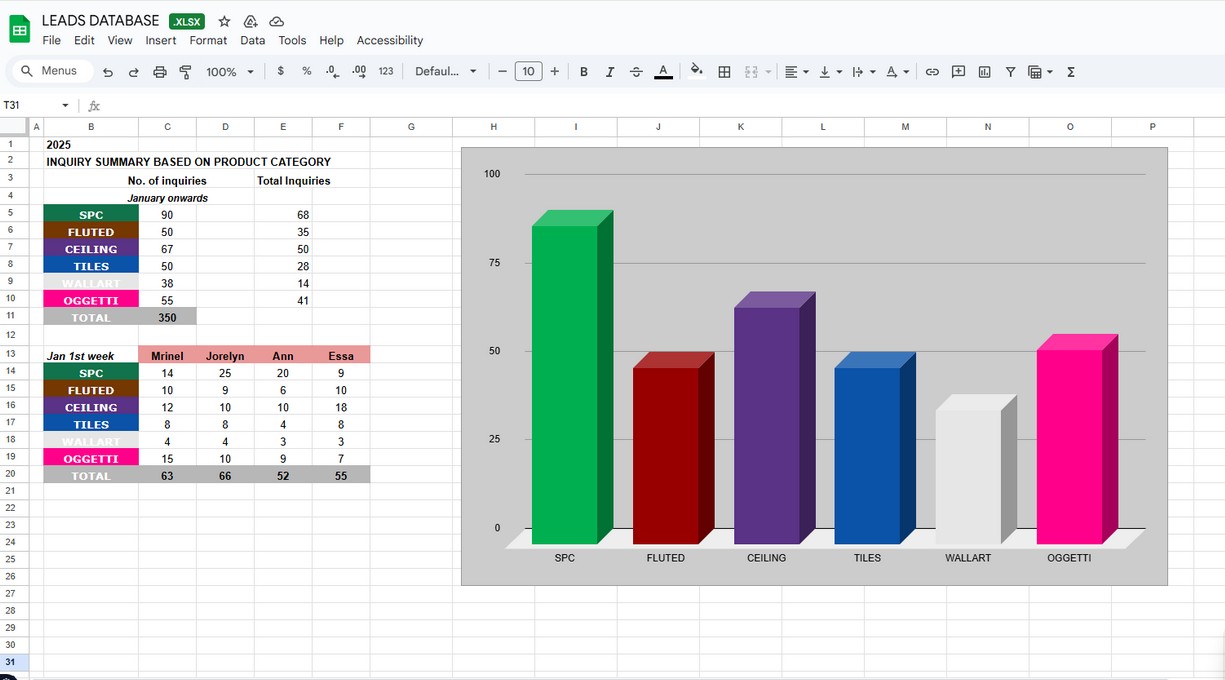The height and width of the screenshot is (680, 1225).
Task: Open the fill color picker
Action: click(x=697, y=71)
